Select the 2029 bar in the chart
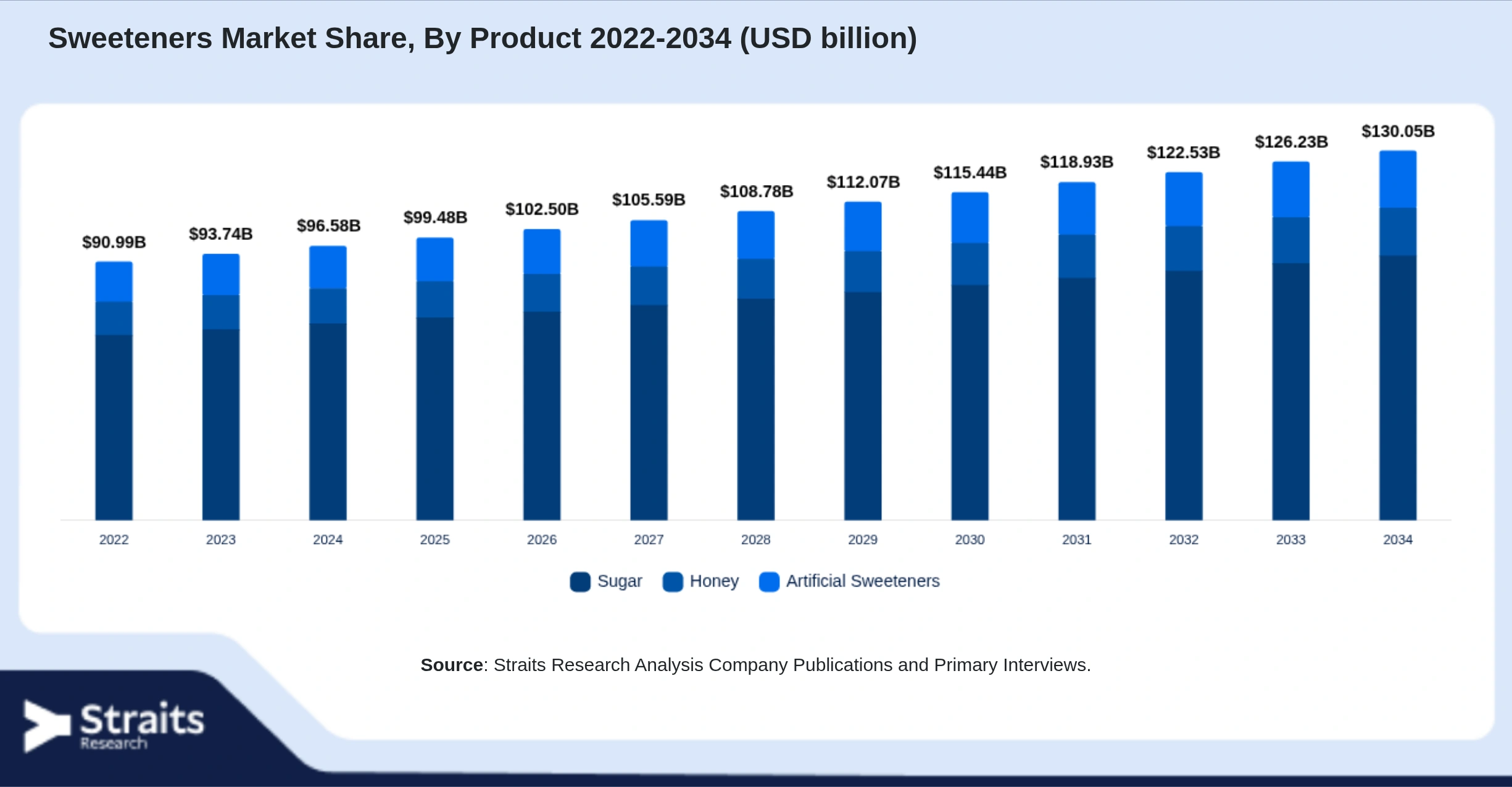Screen dimensions: 1512x787 click(x=863, y=361)
